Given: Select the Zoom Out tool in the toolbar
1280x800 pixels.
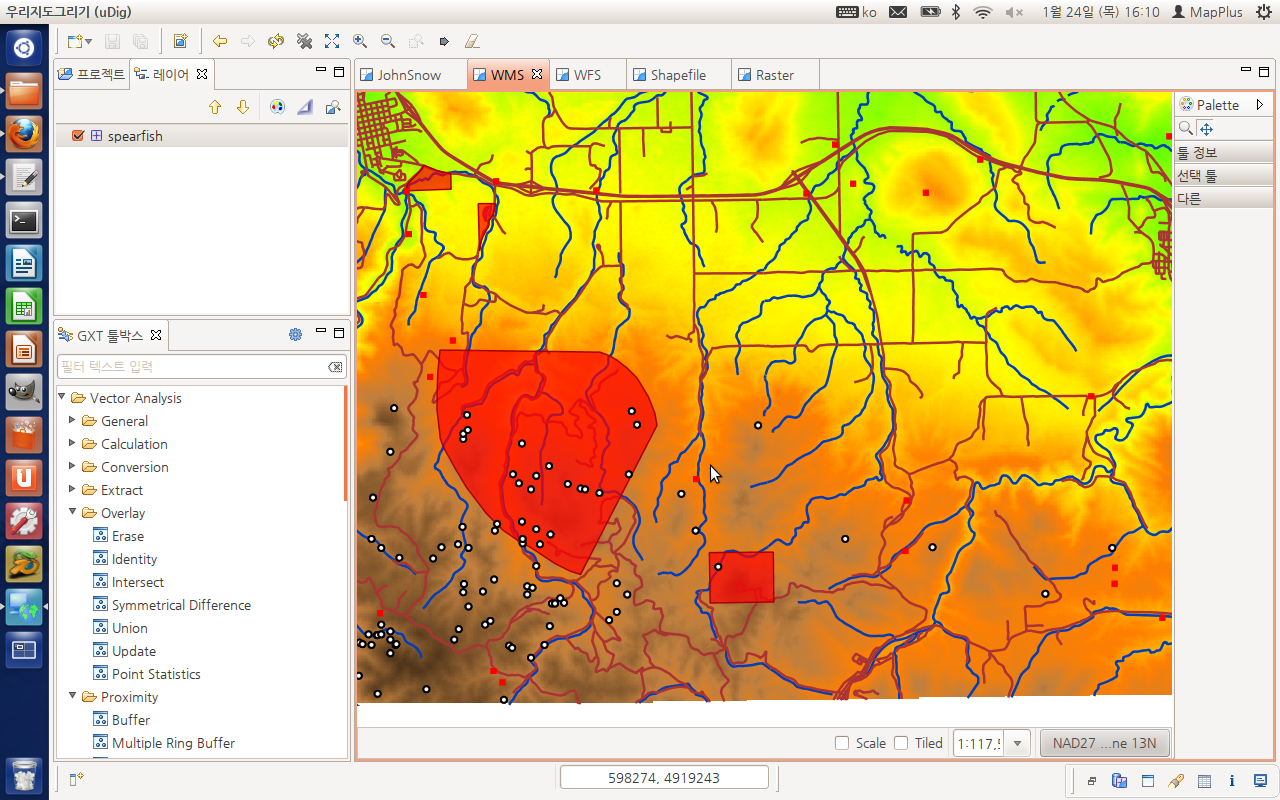Looking at the screenshot, I should point(387,42).
